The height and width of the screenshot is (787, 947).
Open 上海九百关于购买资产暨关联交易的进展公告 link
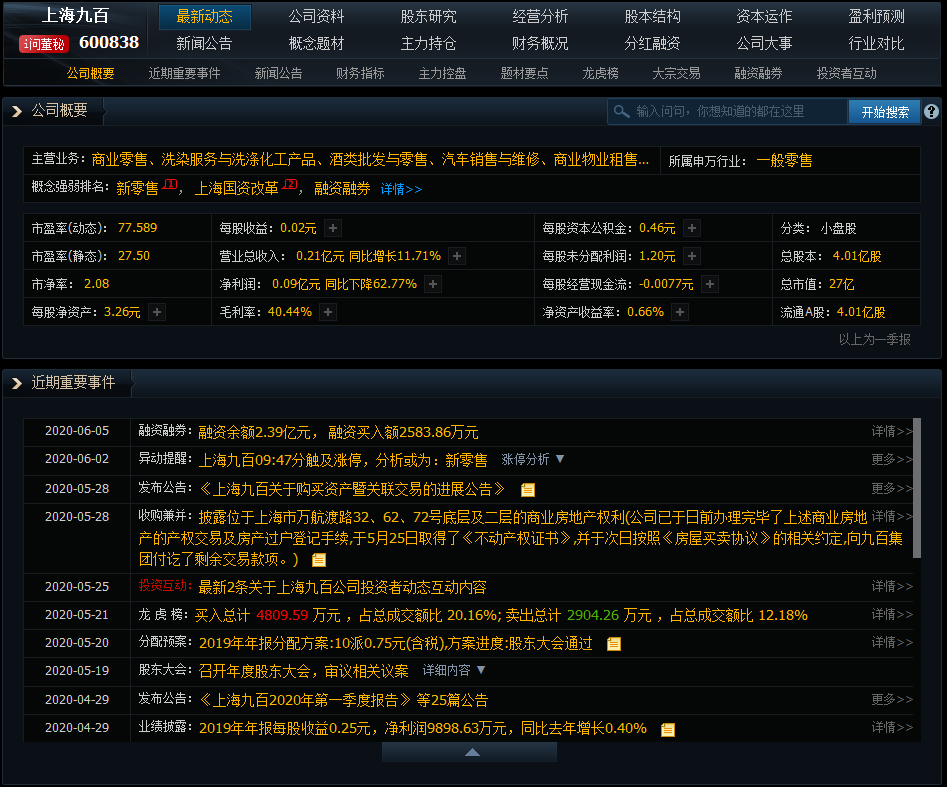click(352, 489)
